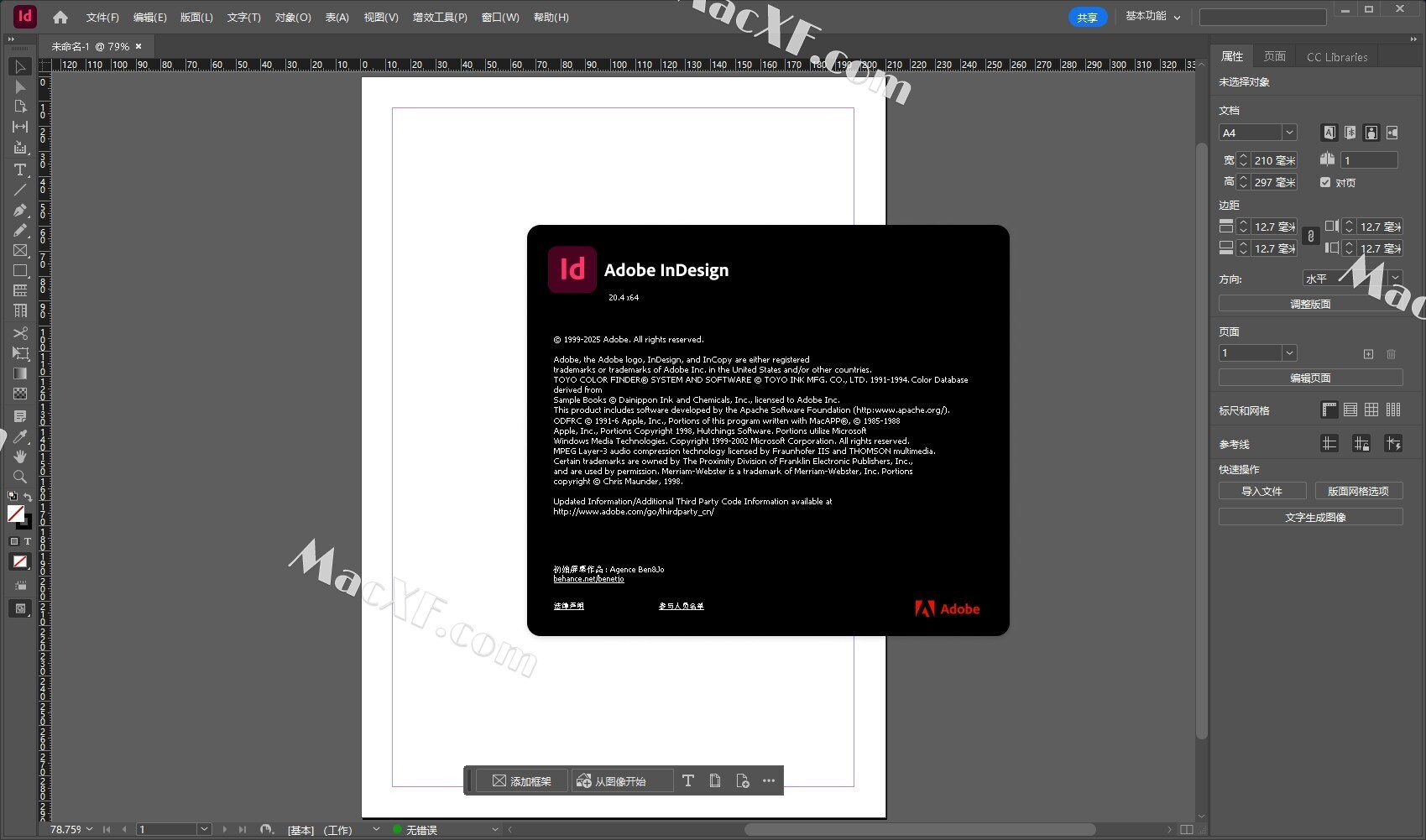Viewport: 1426px width, 840px height.
Task: Select the Pencil tool
Action: pos(20,230)
